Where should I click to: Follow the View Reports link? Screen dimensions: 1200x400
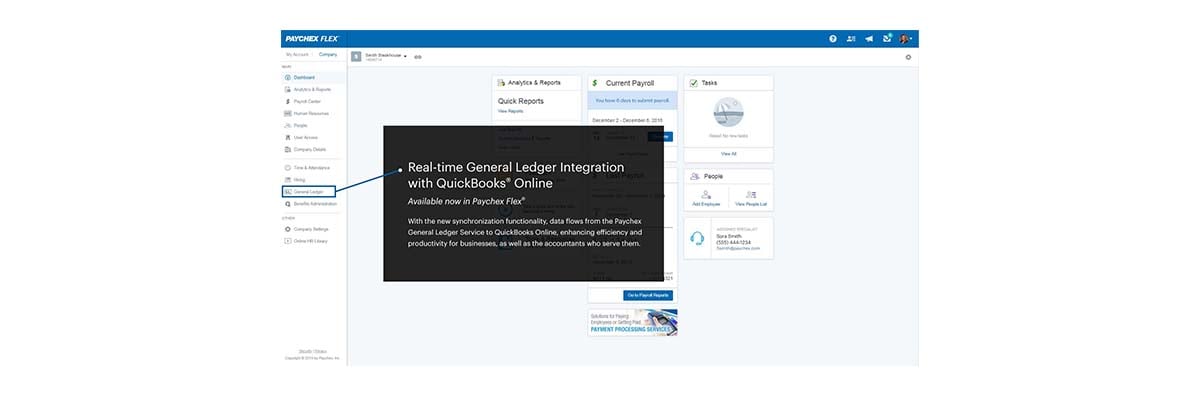(x=510, y=111)
